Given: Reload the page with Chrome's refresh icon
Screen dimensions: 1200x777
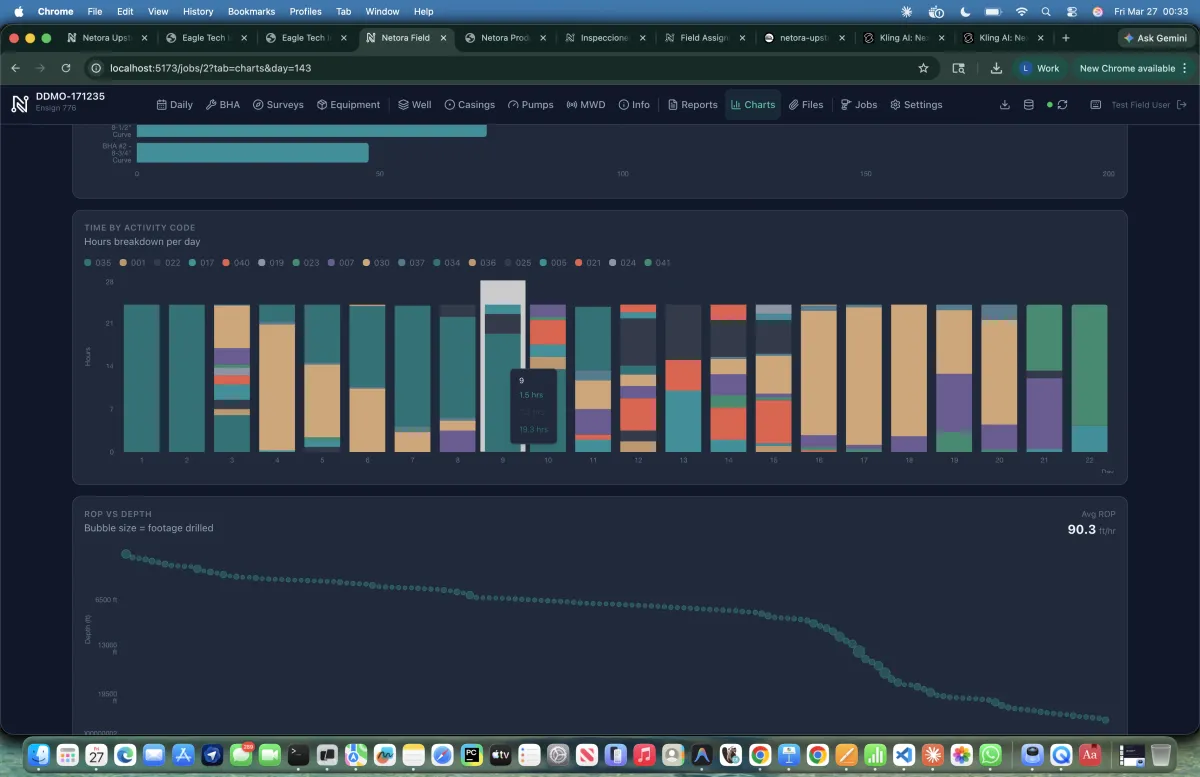Looking at the screenshot, I should [66, 68].
